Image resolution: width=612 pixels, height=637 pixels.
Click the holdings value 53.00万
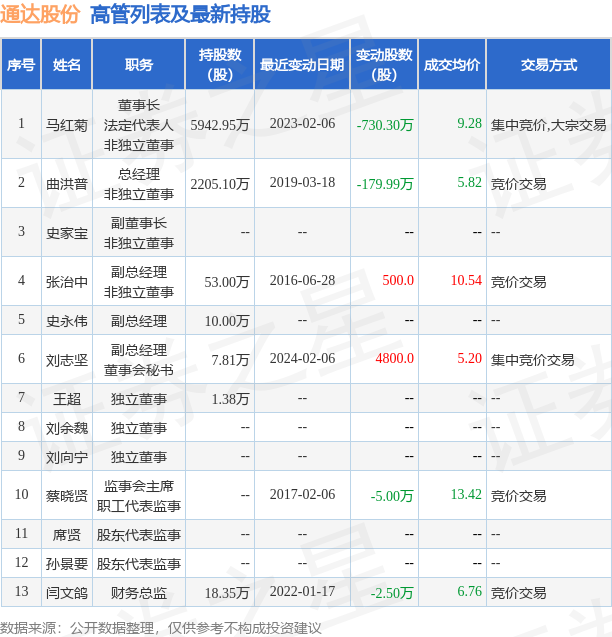point(227,282)
